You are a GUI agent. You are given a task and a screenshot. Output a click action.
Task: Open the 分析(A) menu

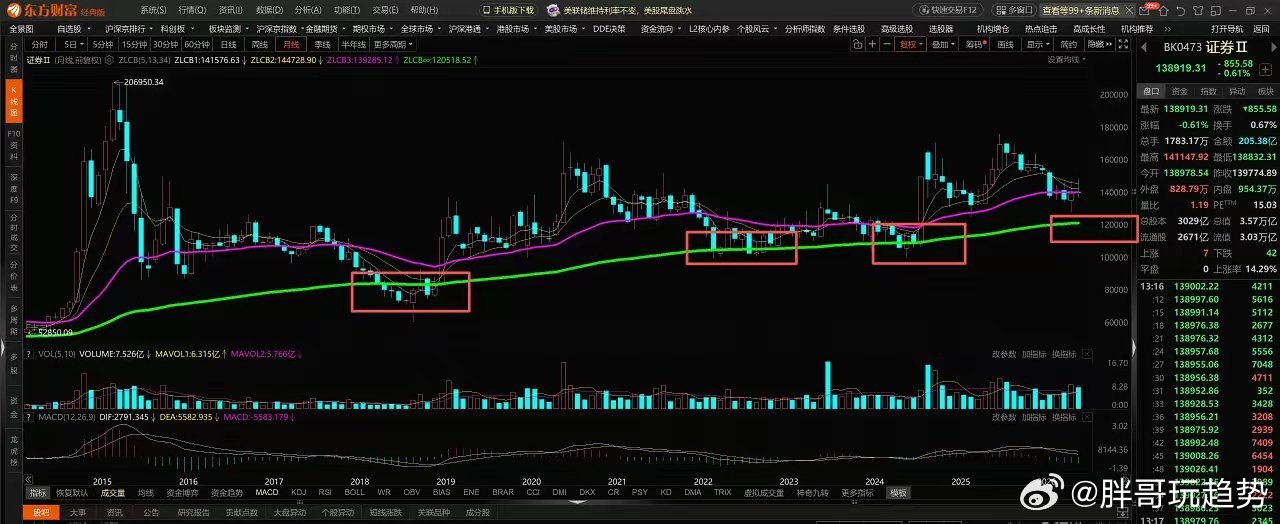tap(308, 9)
